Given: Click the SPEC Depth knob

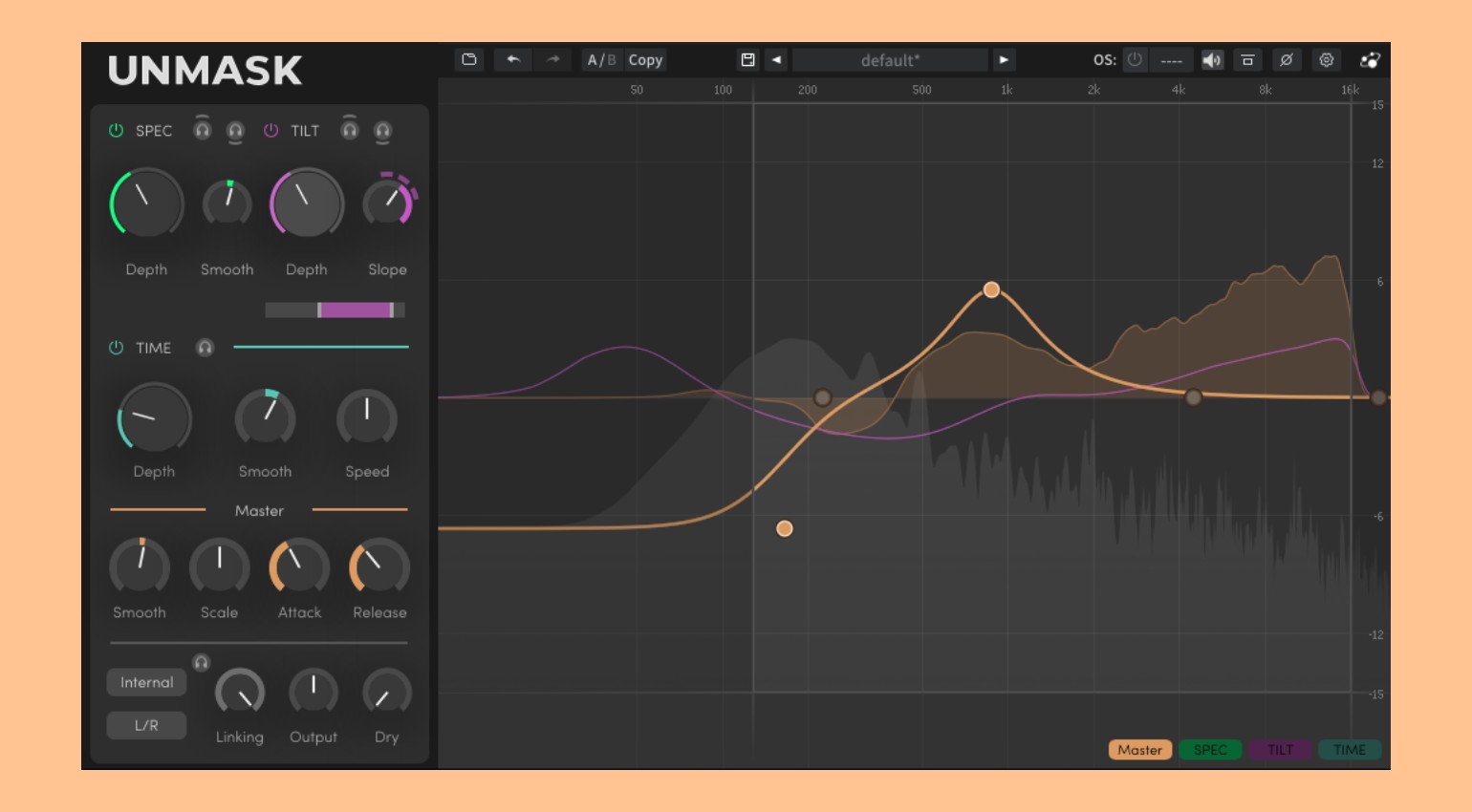Looking at the screenshot, I should [x=146, y=203].
